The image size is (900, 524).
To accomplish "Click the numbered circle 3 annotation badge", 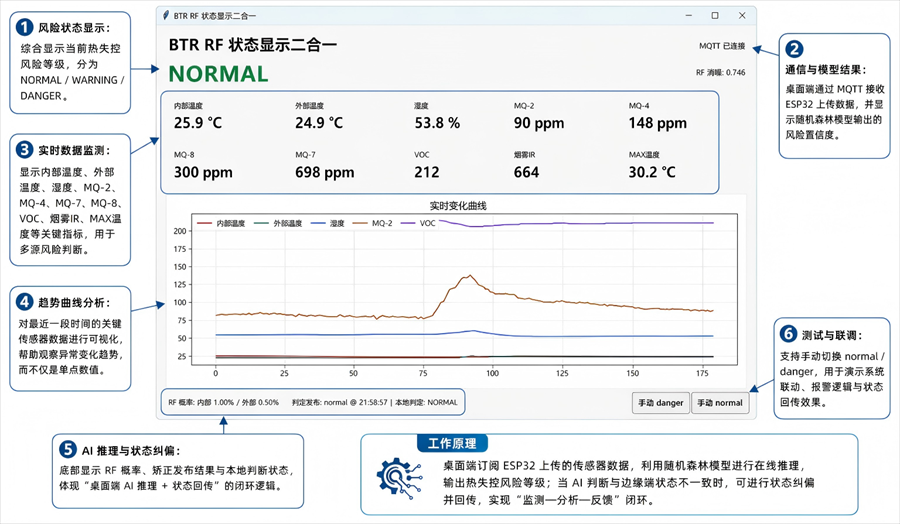I will [x=25, y=150].
